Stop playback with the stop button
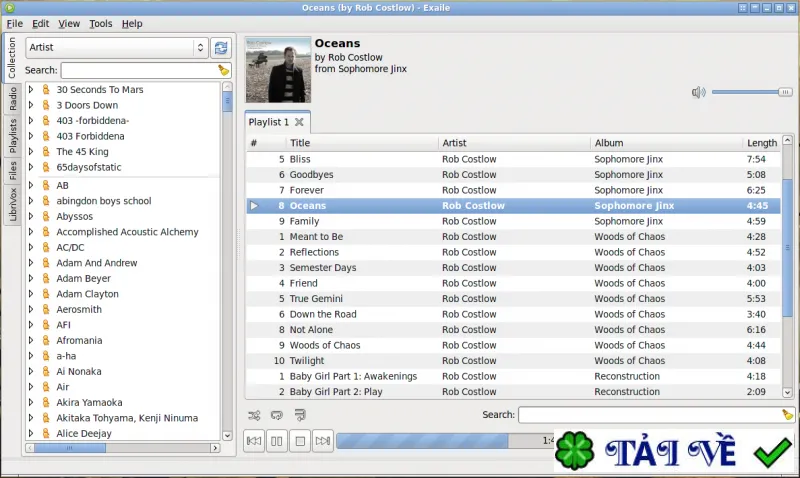 coord(300,441)
